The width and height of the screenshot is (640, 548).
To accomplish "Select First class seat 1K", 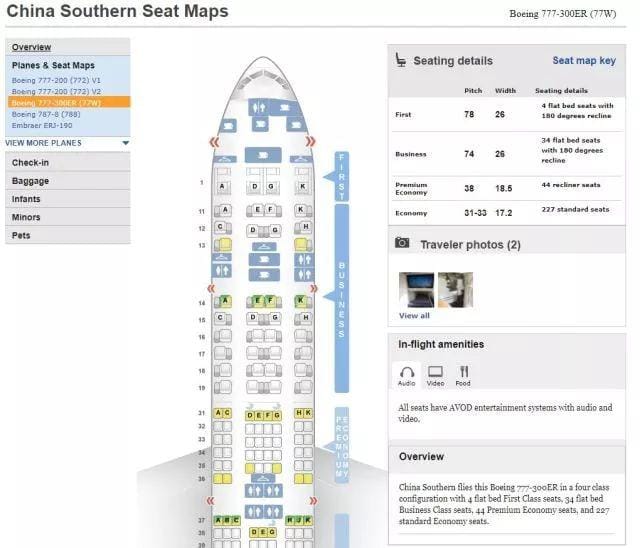I will coord(301,187).
